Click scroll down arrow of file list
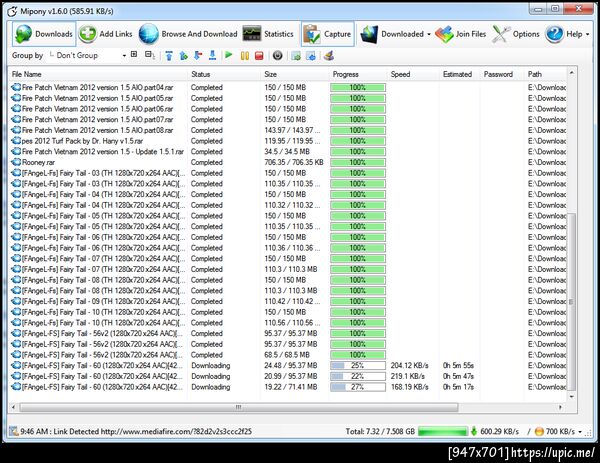Screen dimensions: 600x463 tap(572, 396)
